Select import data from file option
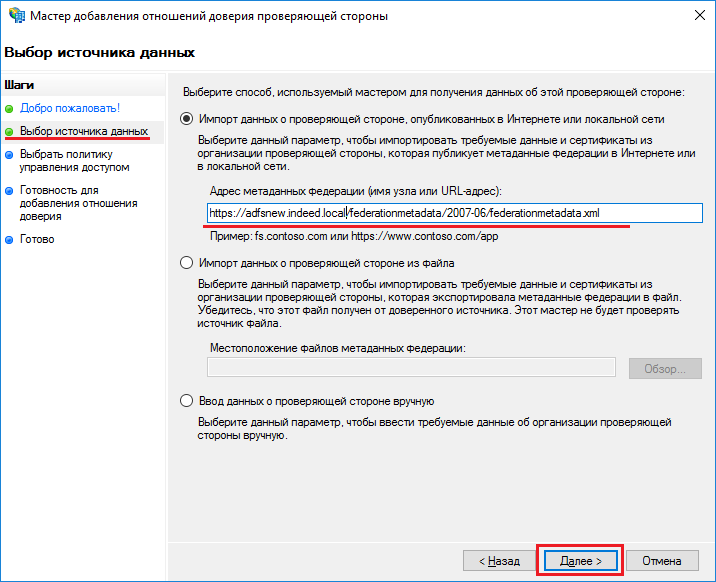716x582 pixels. tap(186, 263)
